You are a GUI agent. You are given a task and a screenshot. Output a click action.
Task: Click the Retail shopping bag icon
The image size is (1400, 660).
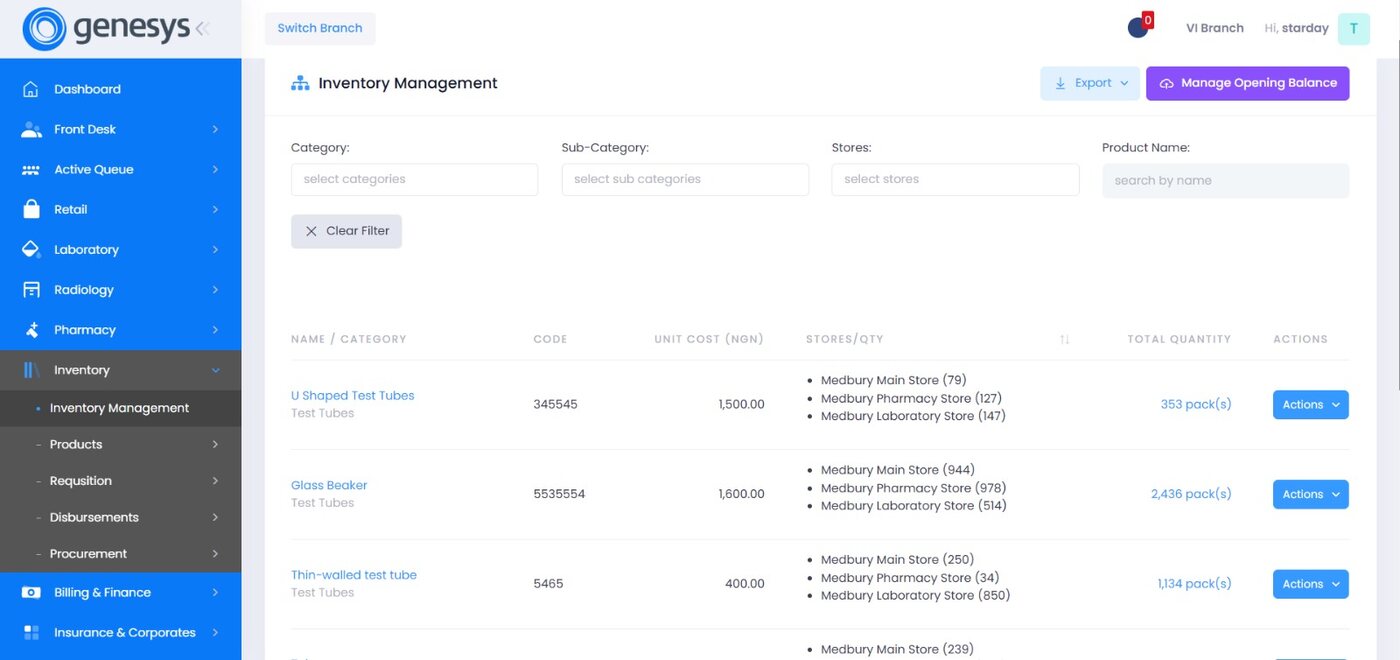pyautogui.click(x=31, y=209)
